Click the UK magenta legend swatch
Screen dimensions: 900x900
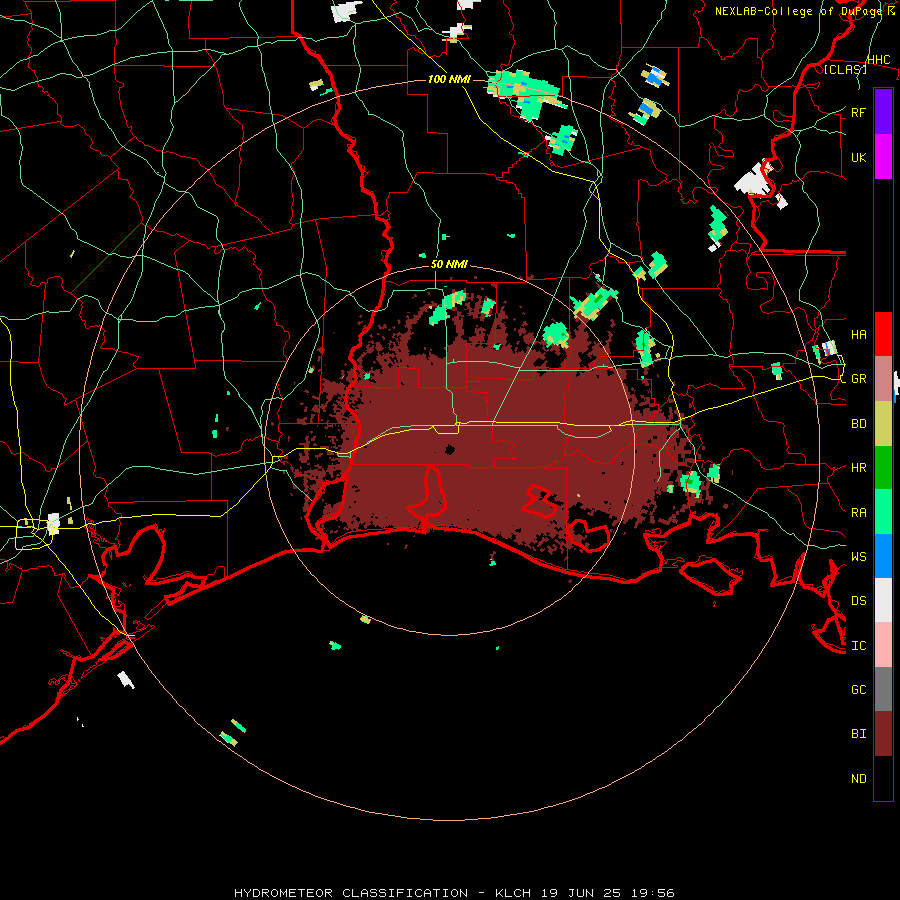point(883,157)
